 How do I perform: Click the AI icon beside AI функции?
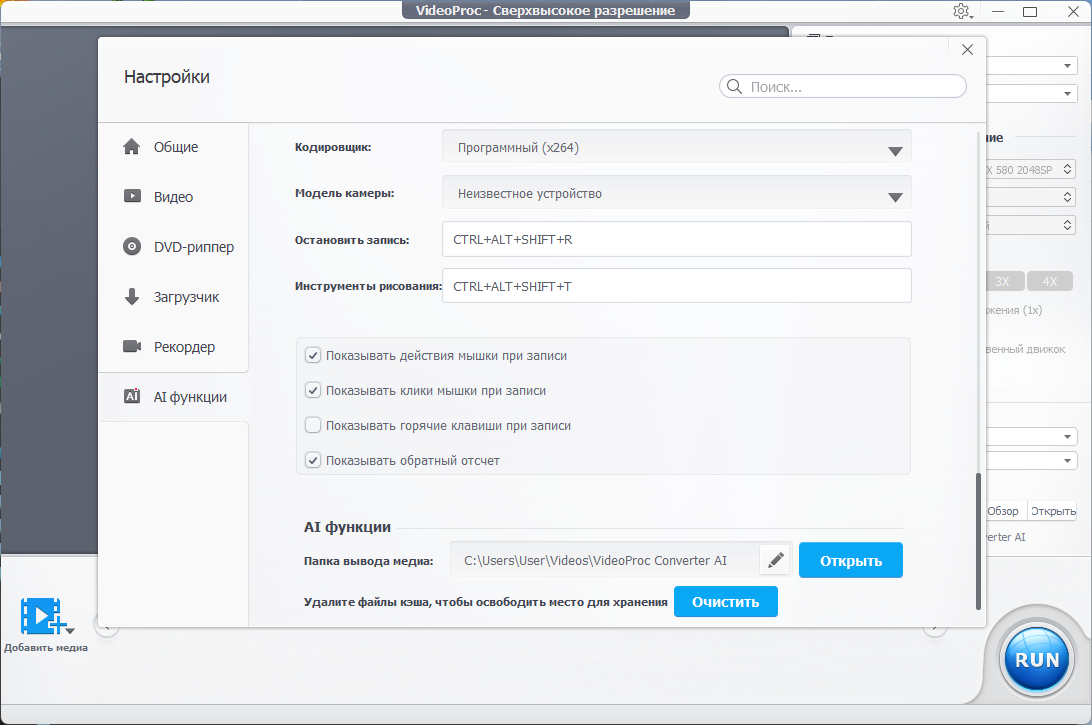point(131,397)
